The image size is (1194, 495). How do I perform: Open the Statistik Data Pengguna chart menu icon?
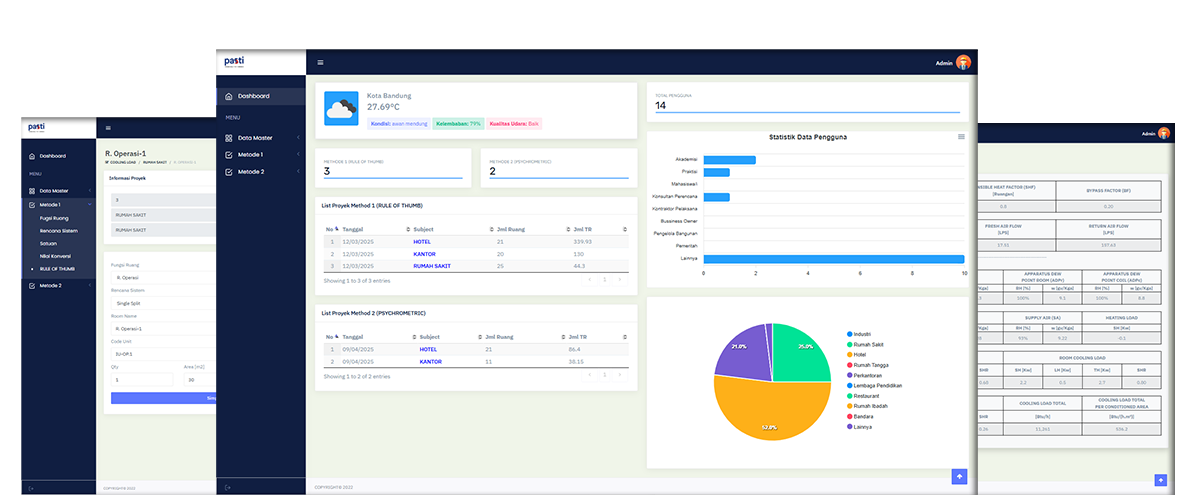961,136
